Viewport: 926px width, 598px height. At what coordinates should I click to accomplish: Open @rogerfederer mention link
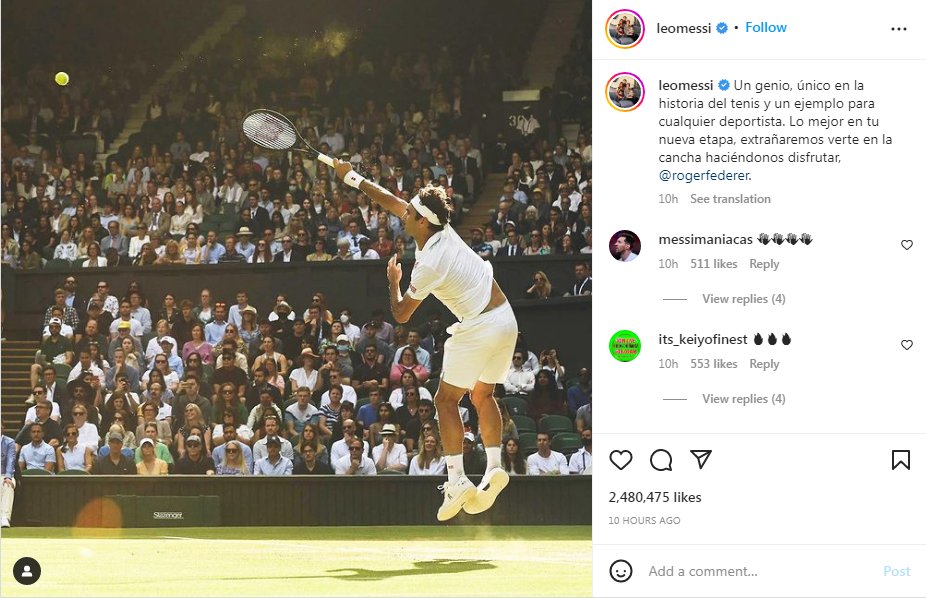pyautogui.click(x=704, y=176)
